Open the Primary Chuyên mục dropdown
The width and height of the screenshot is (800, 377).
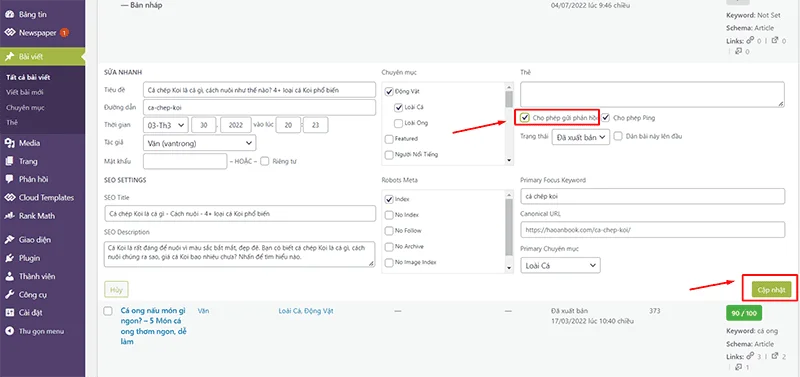pyautogui.click(x=560, y=265)
